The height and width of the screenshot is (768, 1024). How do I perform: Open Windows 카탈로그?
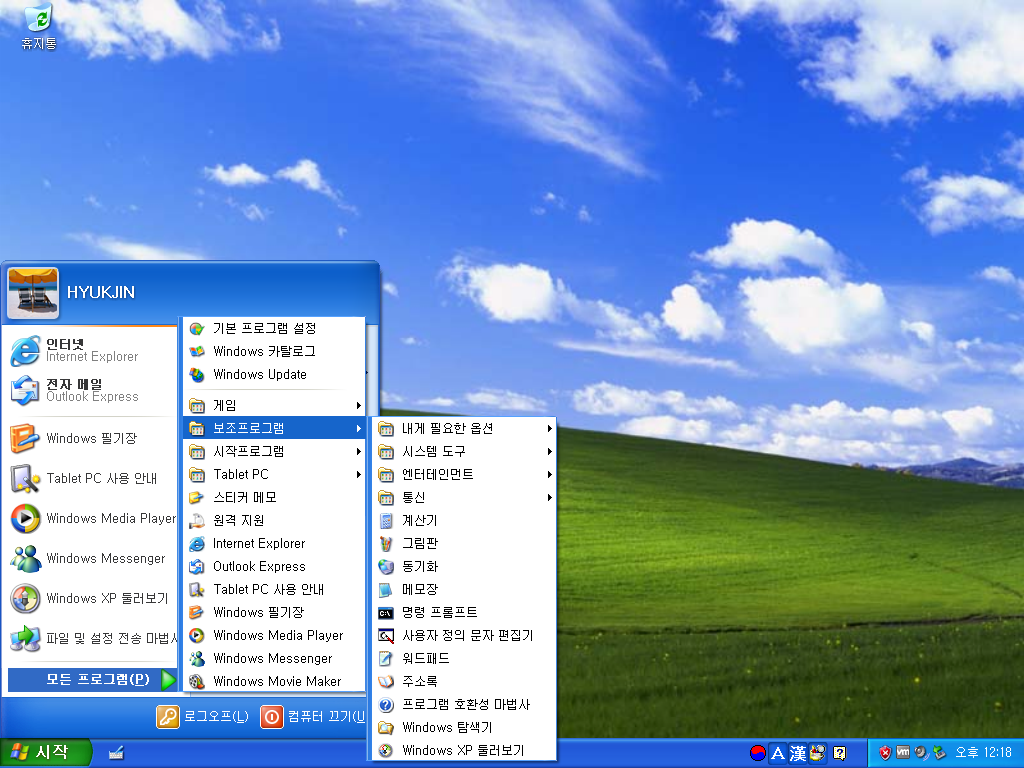(274, 351)
